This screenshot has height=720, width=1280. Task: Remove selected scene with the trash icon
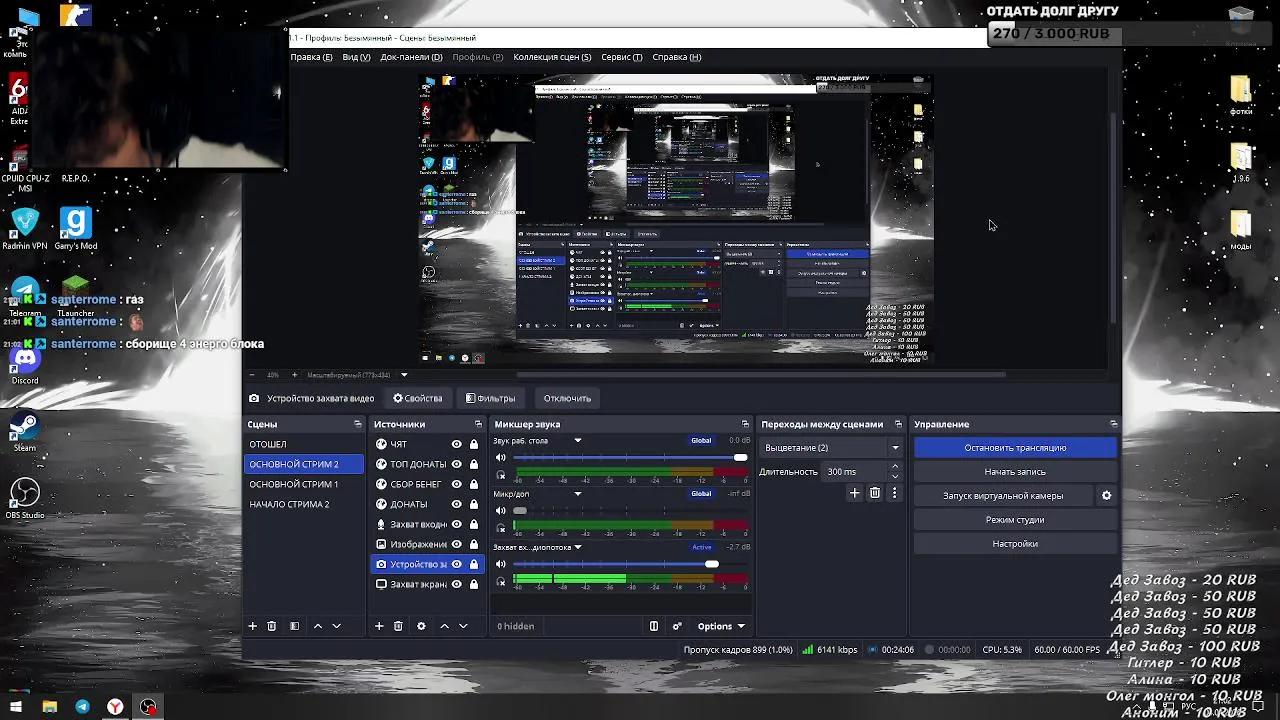click(x=271, y=626)
